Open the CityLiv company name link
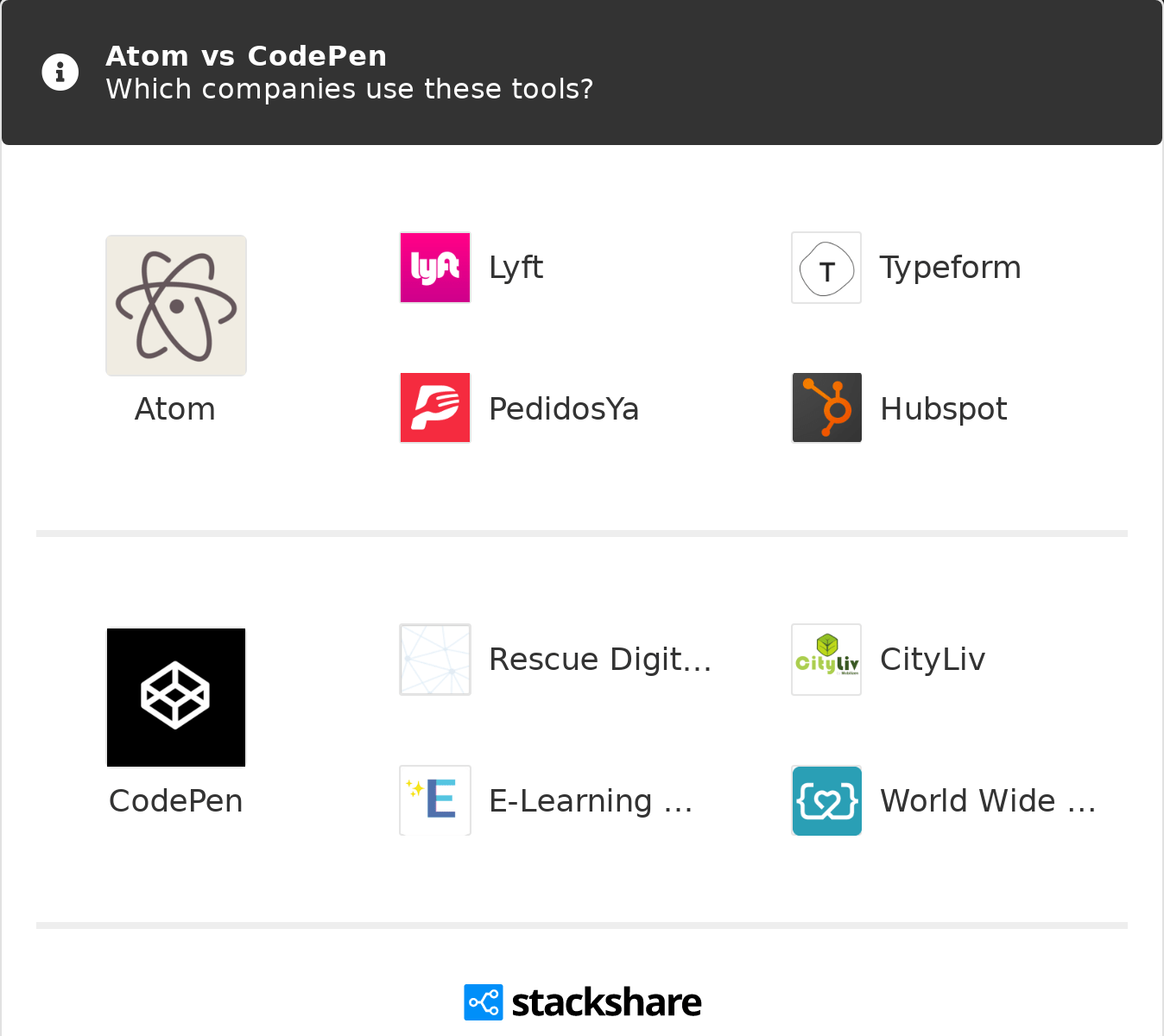Image resolution: width=1164 pixels, height=1036 pixels. click(933, 660)
